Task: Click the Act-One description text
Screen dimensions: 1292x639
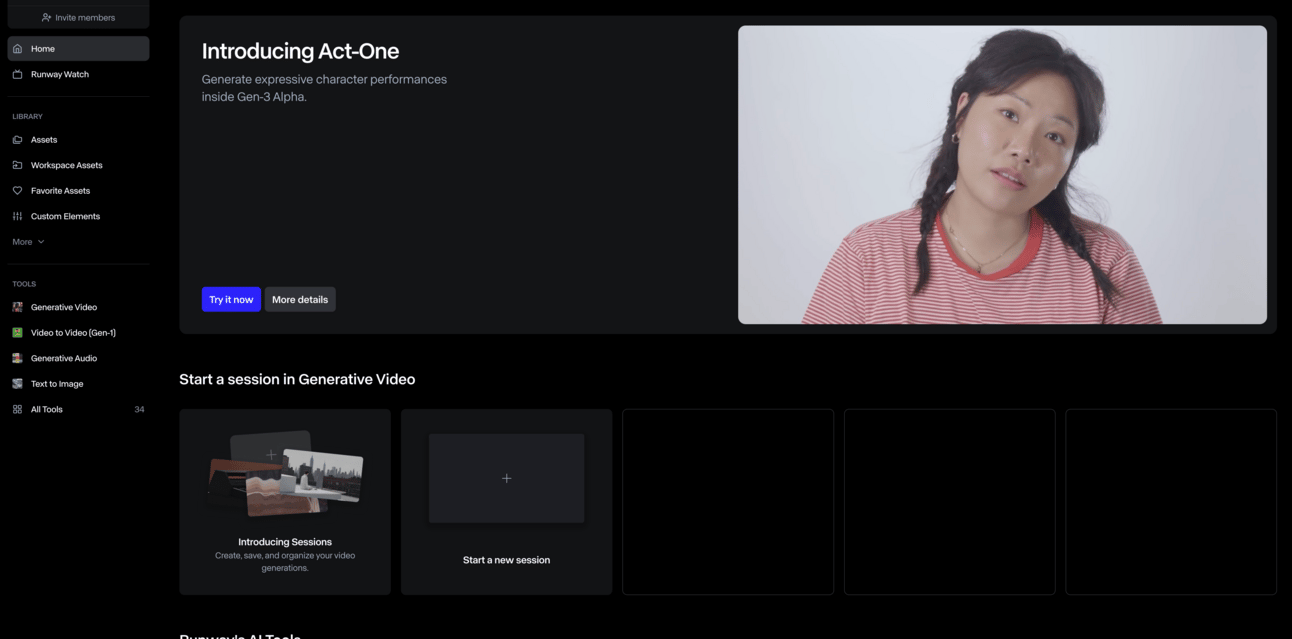Action: (x=324, y=88)
